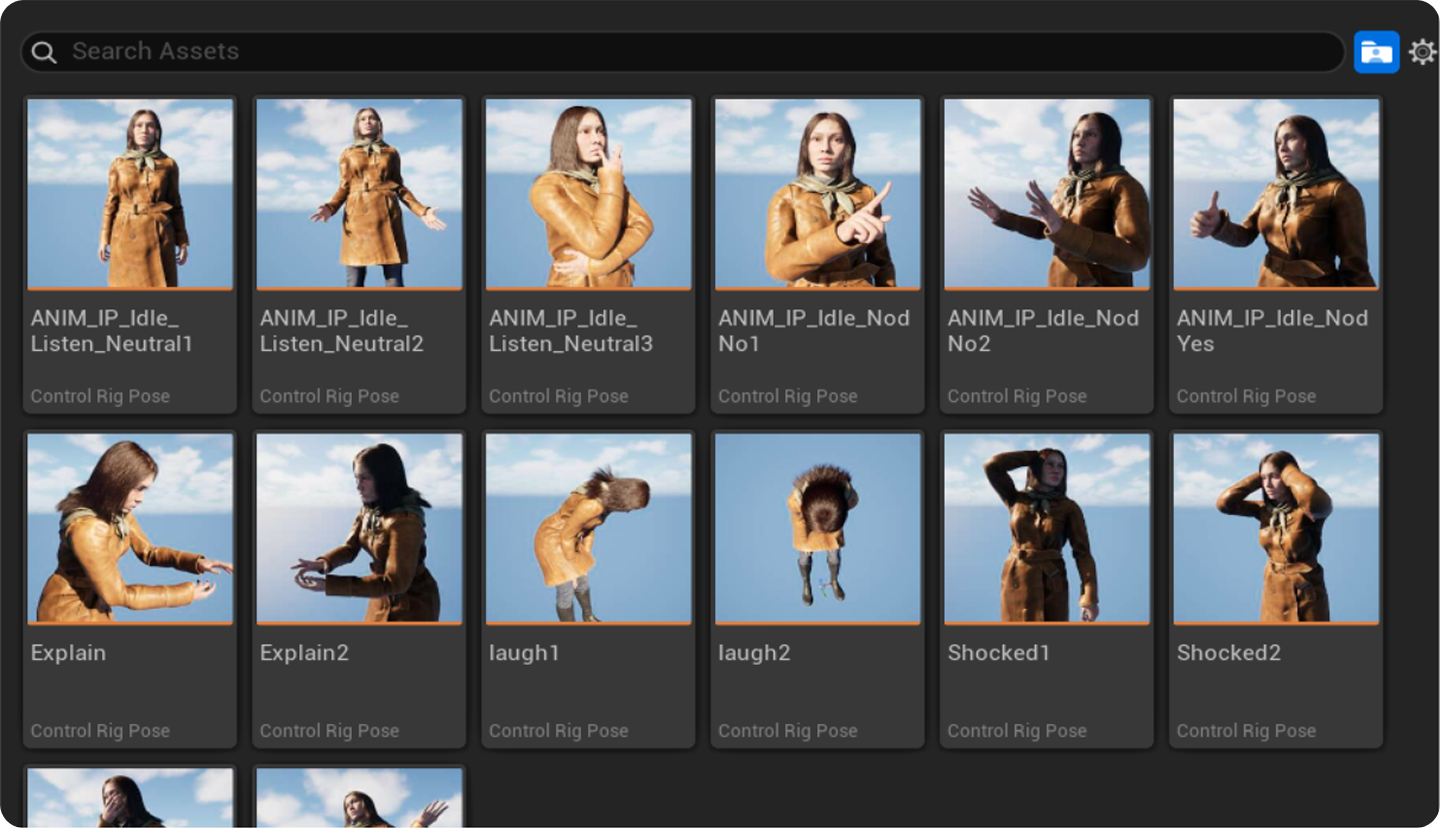
Task: Click the Explain2 asset name label
Action: tap(304, 653)
